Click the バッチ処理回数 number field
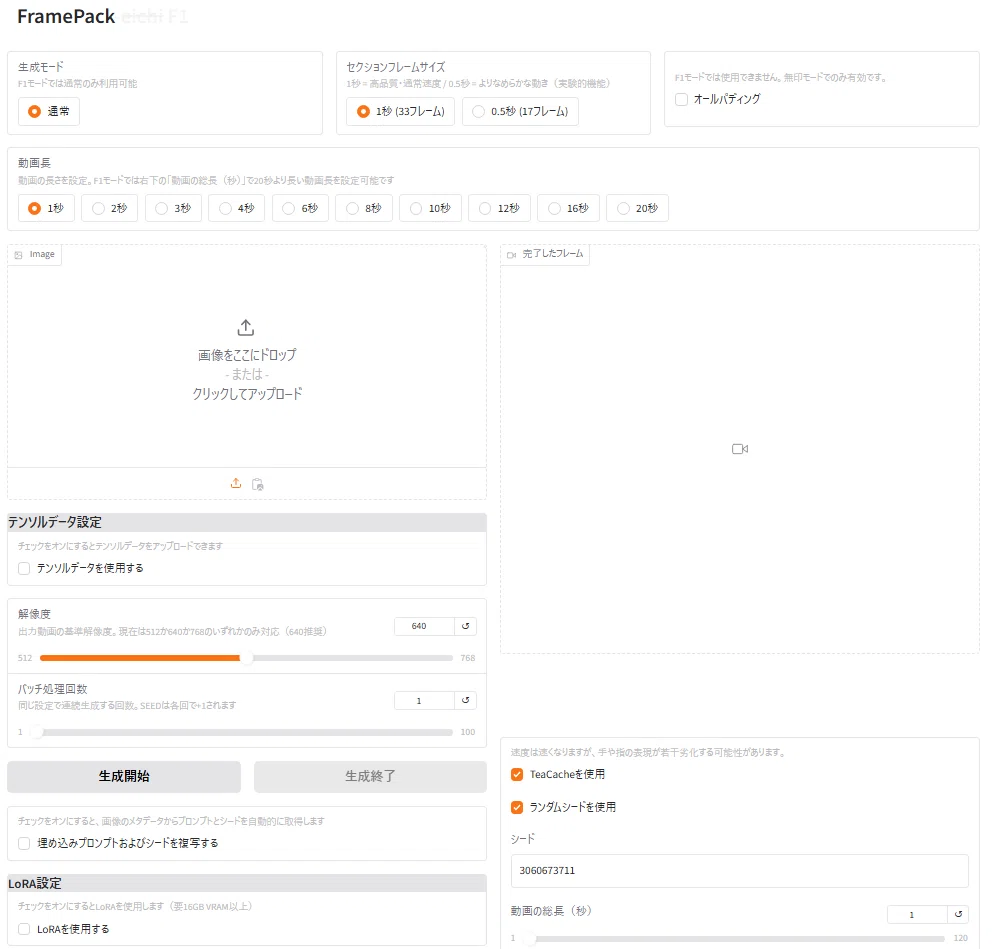 (424, 700)
